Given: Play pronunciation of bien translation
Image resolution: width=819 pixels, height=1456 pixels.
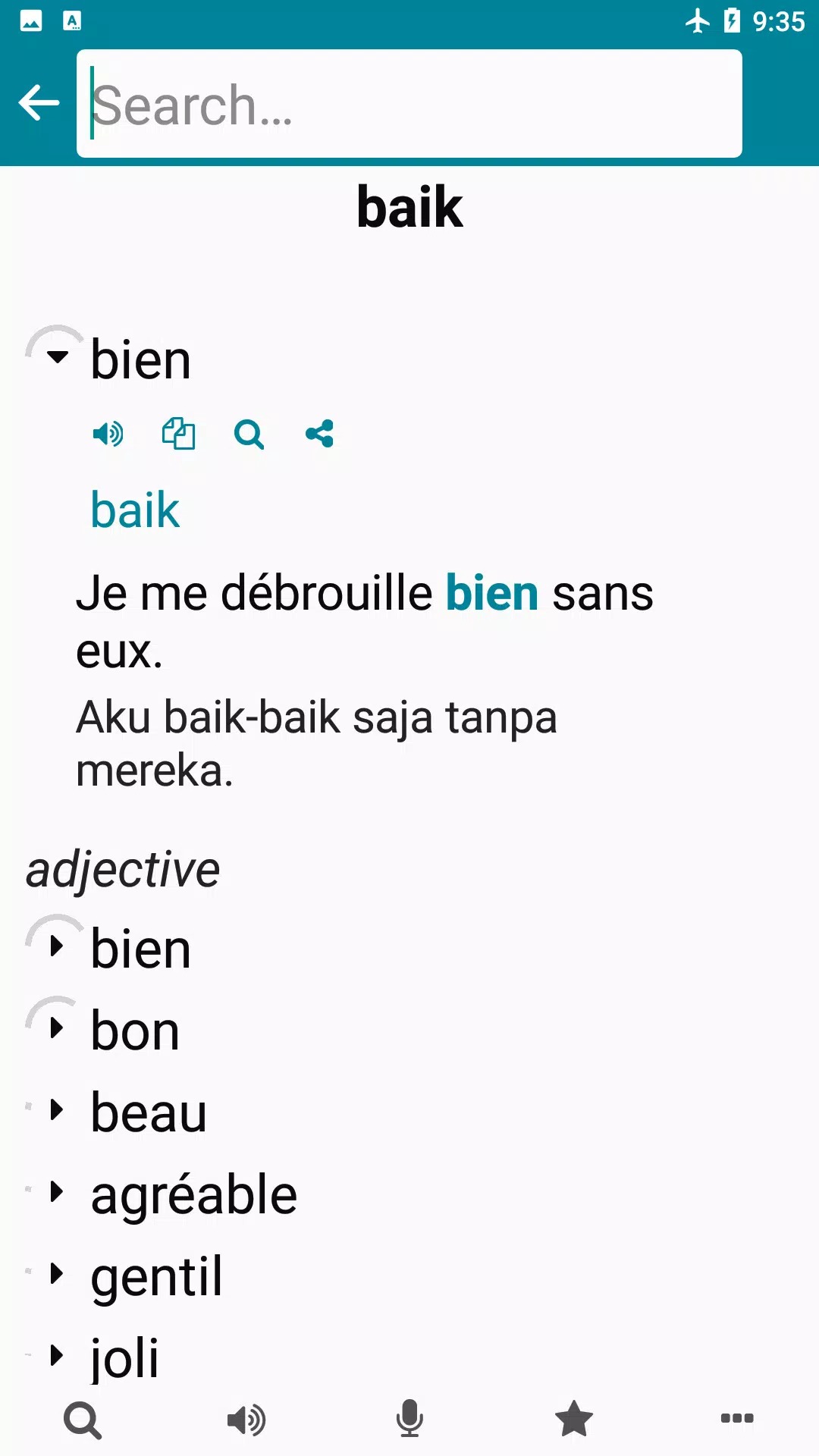Looking at the screenshot, I should [108, 435].
